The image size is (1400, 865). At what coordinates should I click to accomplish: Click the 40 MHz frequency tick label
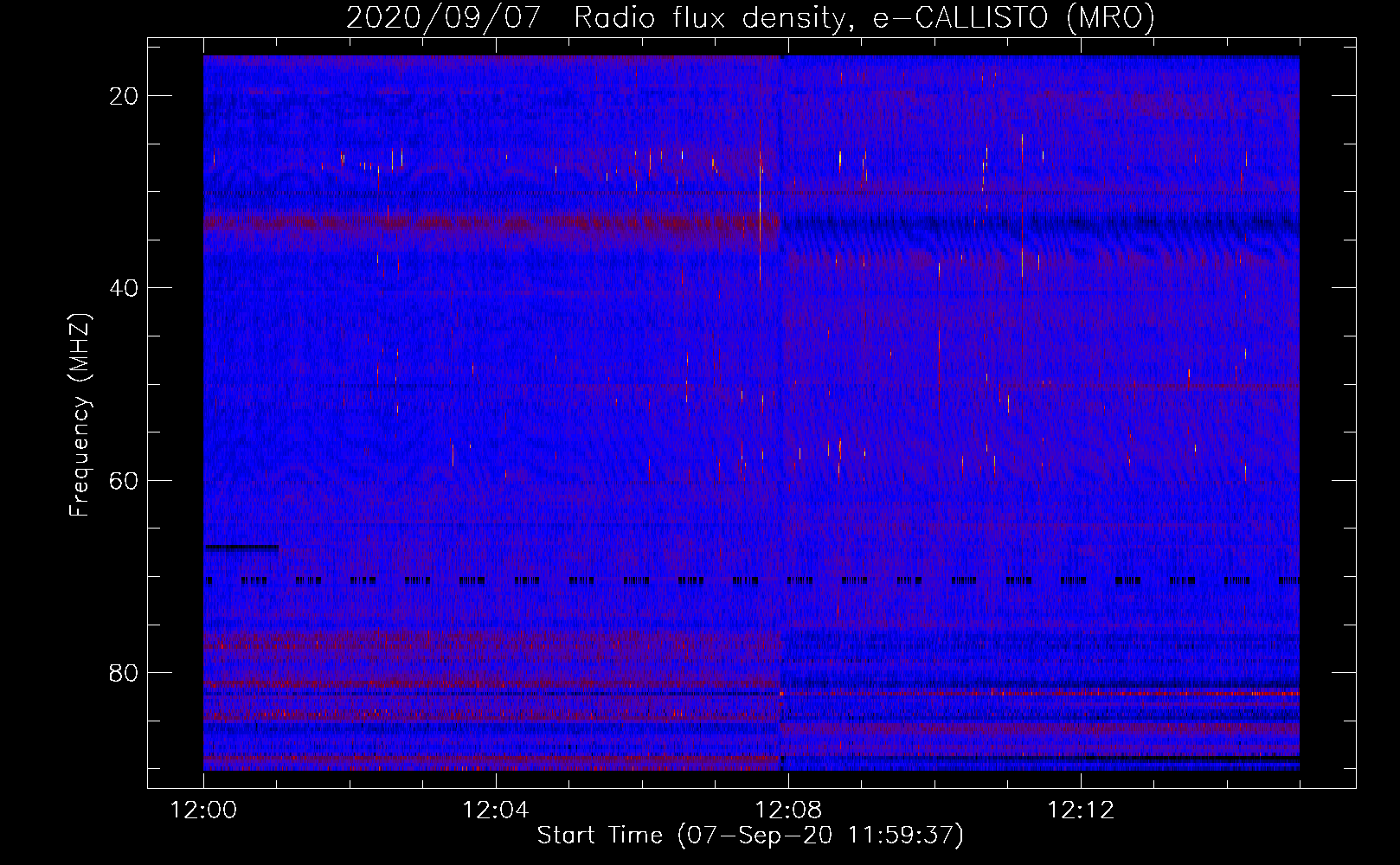click(125, 288)
